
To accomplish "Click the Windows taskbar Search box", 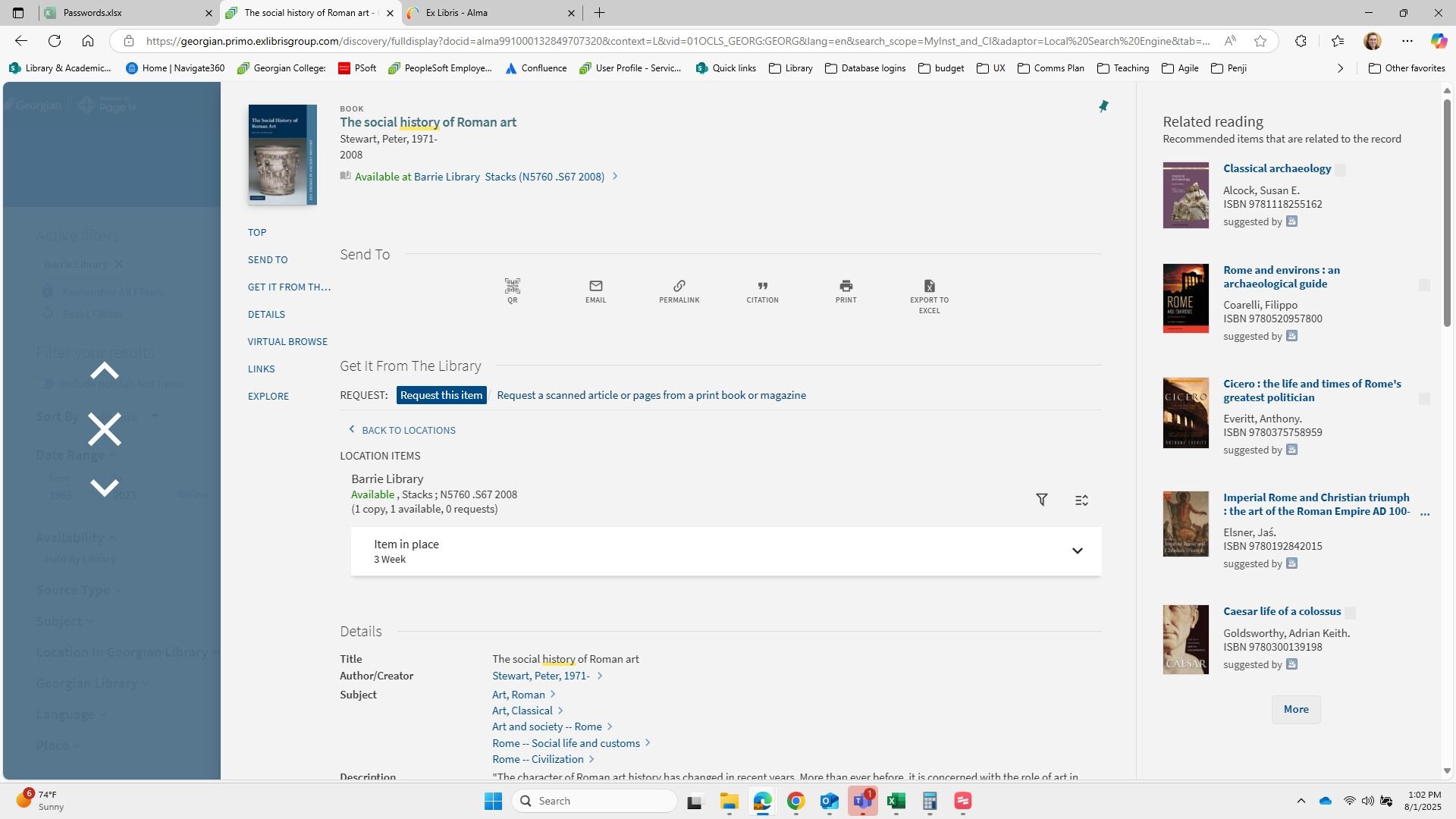I will point(595,801).
